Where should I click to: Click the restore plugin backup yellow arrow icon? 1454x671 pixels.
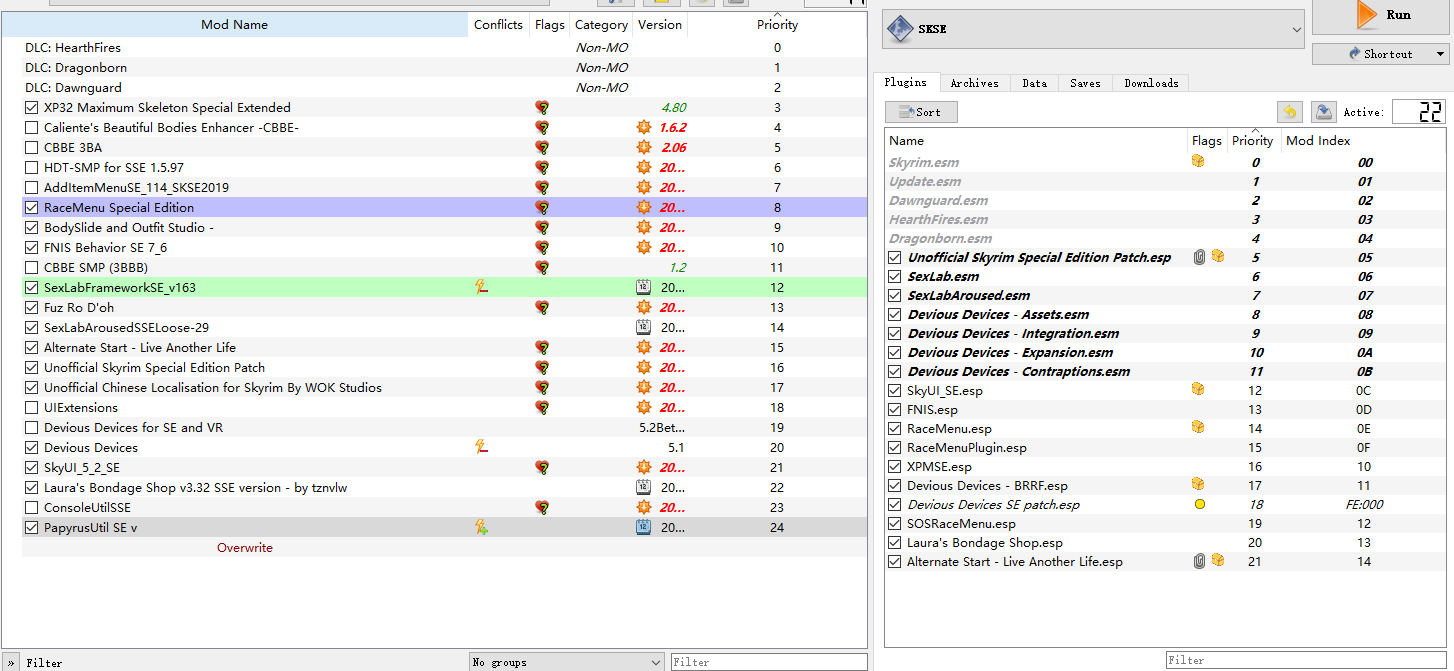click(x=1290, y=112)
